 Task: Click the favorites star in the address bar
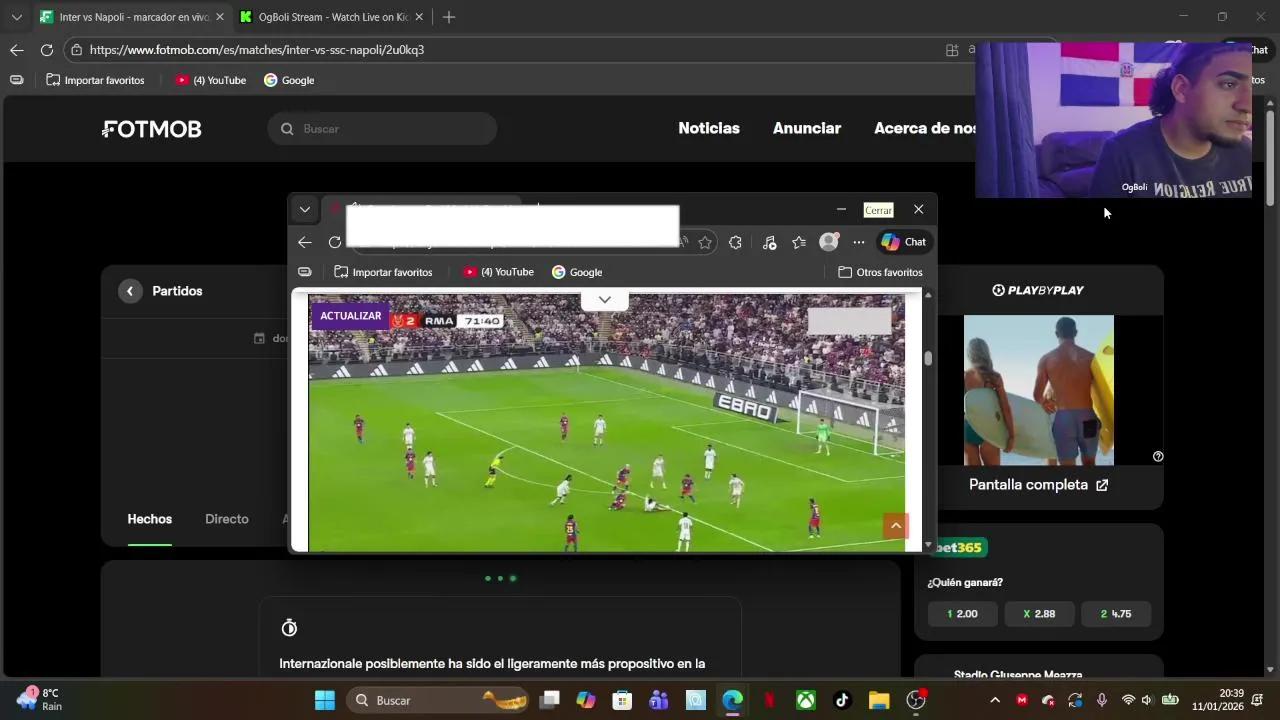tap(705, 242)
